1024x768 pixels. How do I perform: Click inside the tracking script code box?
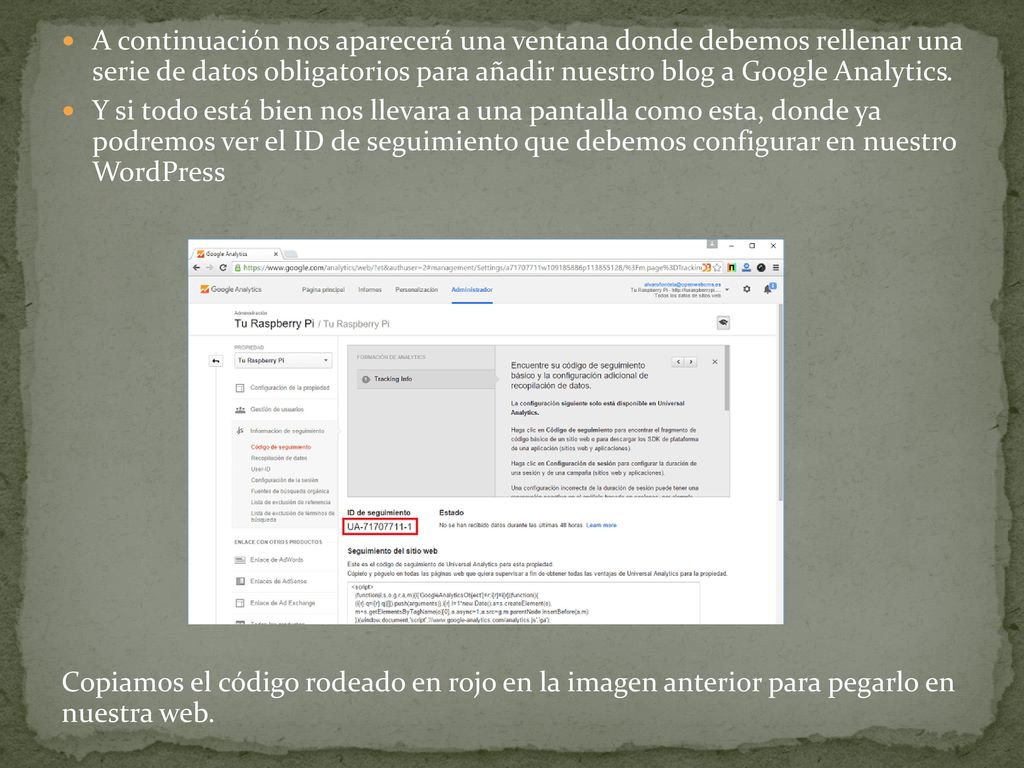click(523, 603)
